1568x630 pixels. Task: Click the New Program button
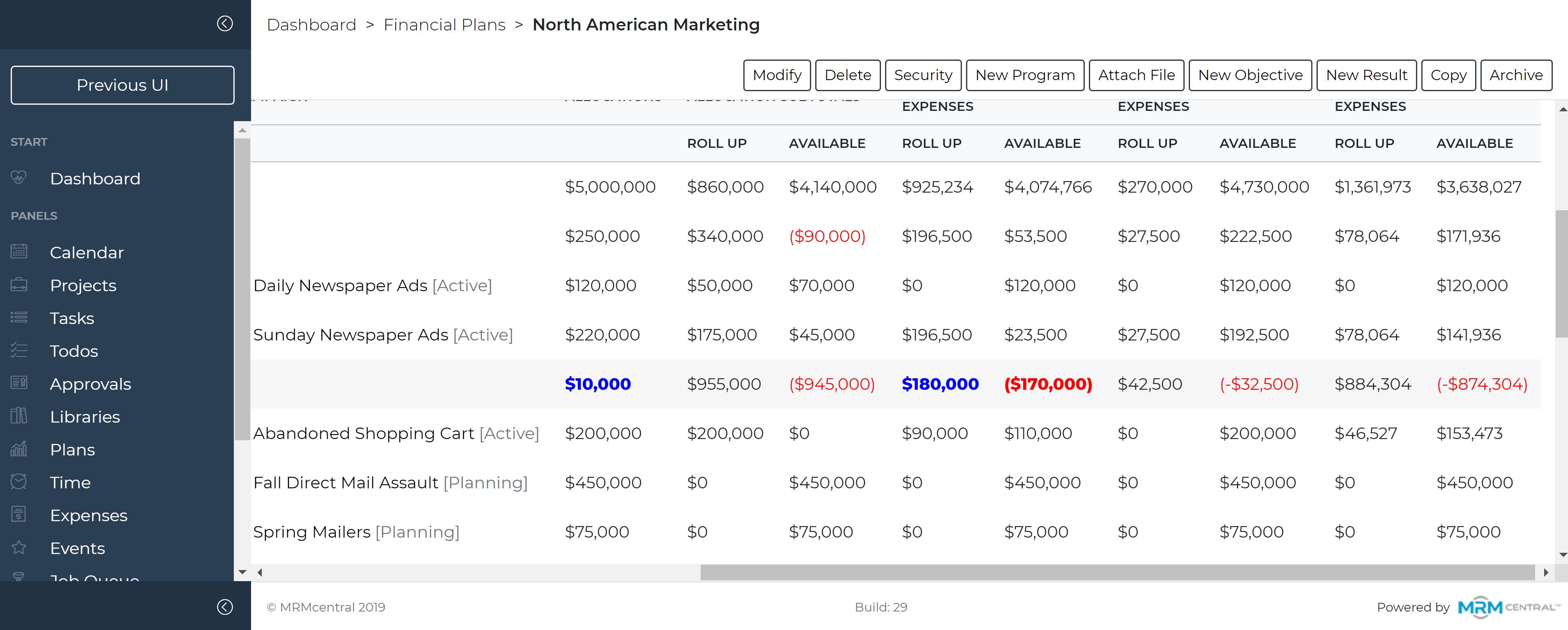(1024, 76)
